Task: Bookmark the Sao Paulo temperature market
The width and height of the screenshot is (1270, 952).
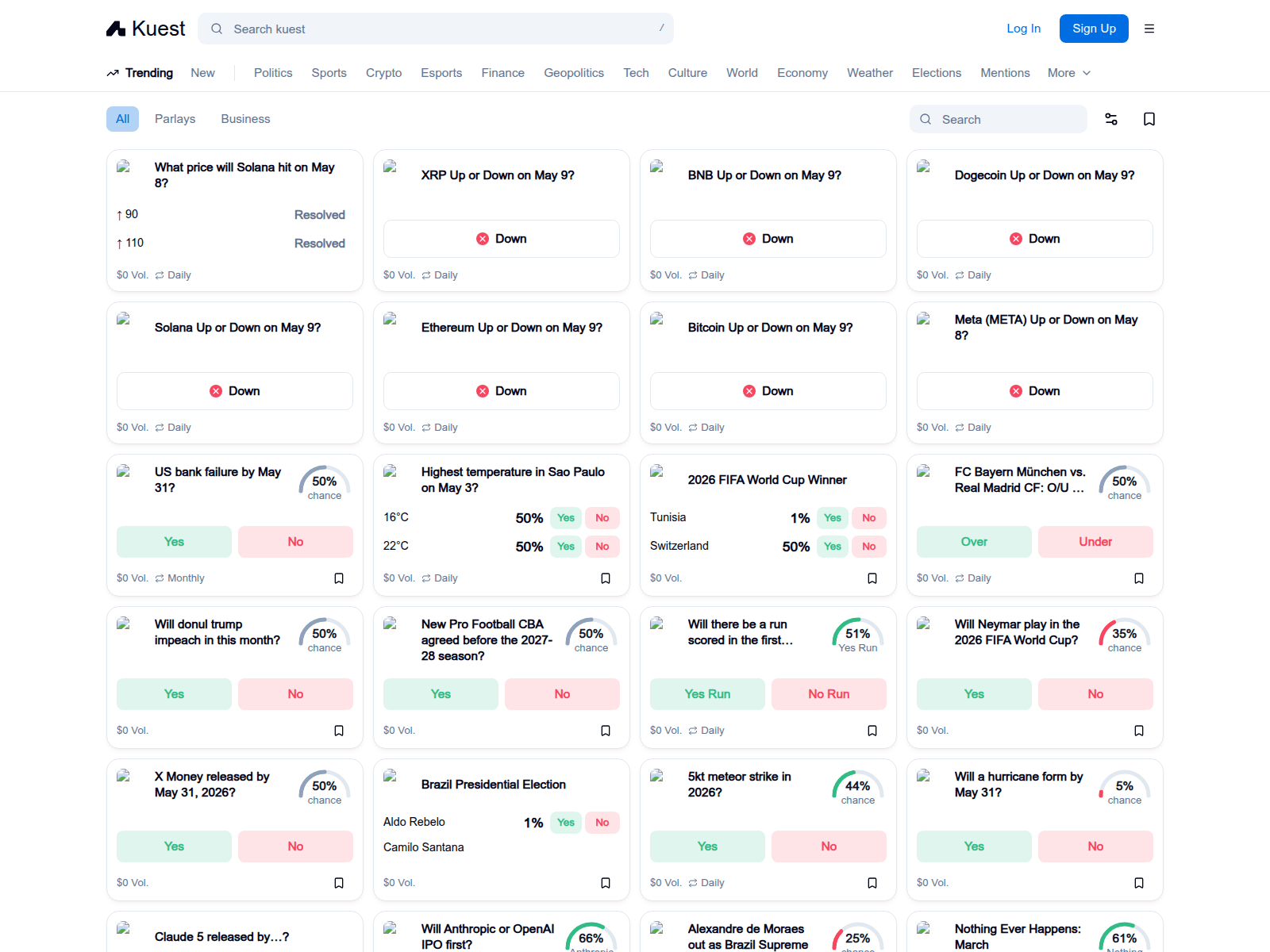Action: pyautogui.click(x=606, y=578)
